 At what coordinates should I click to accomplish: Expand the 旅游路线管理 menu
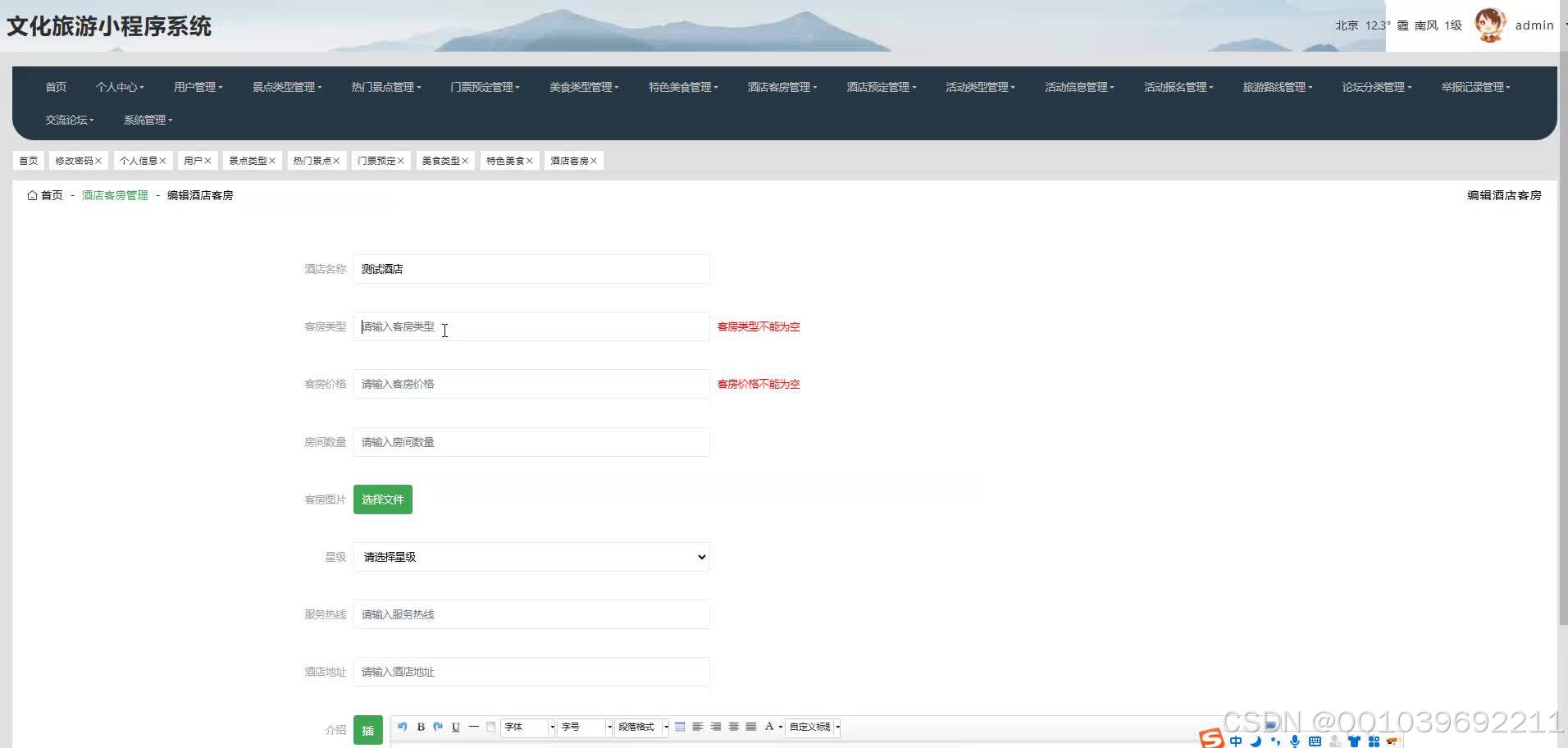(1277, 87)
